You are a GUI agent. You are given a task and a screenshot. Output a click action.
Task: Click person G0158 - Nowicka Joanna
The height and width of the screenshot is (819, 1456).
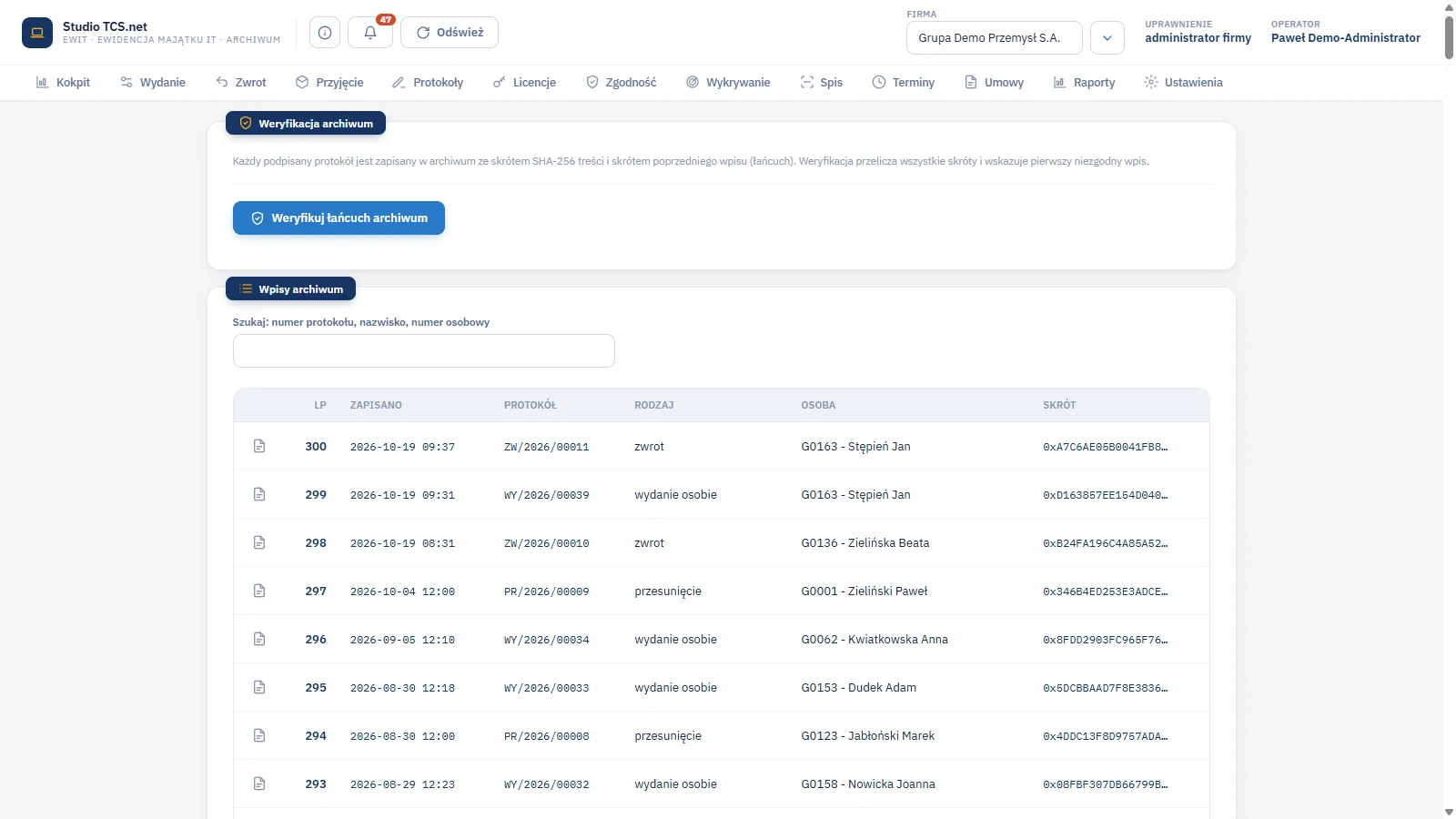click(x=868, y=784)
